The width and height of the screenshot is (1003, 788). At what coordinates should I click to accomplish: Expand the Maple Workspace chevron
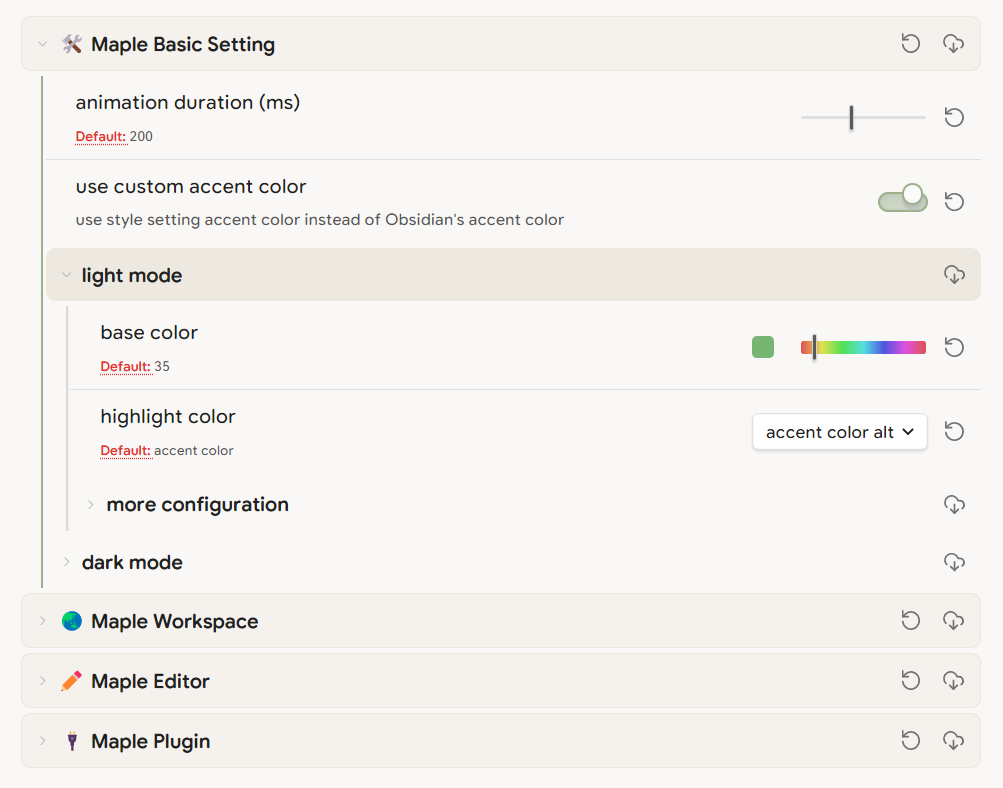[42, 621]
